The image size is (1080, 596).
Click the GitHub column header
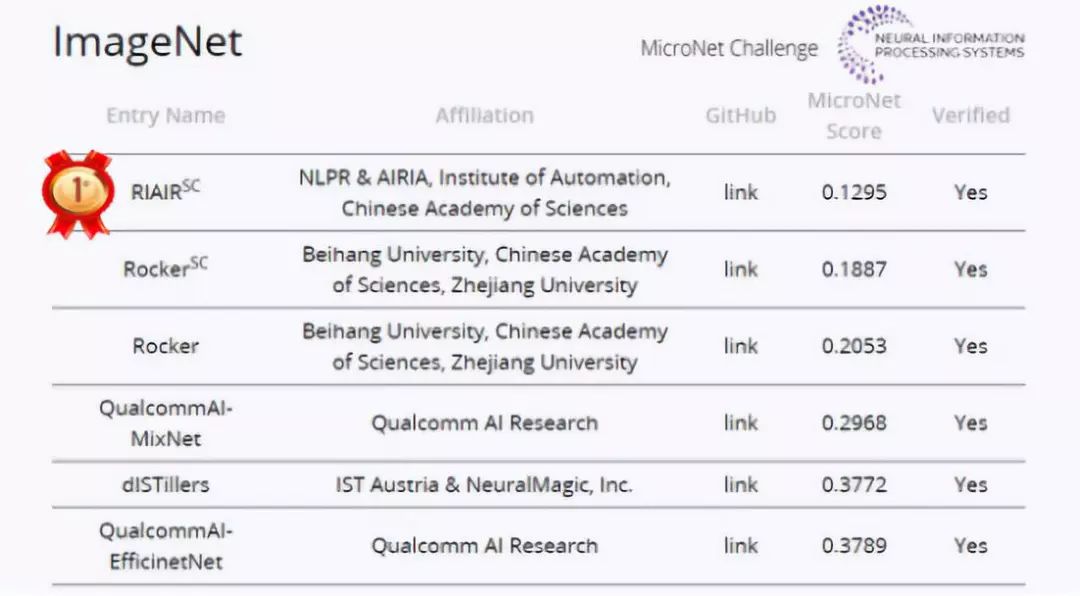pyautogui.click(x=741, y=116)
